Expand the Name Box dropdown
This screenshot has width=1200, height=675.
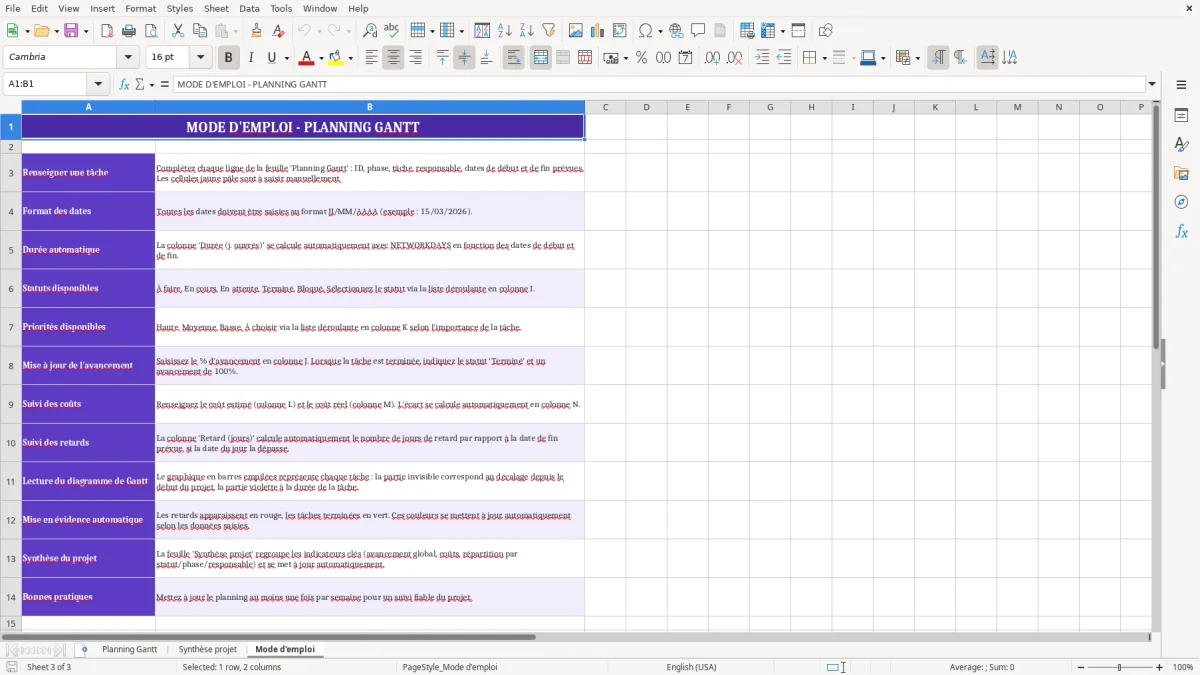(x=98, y=84)
